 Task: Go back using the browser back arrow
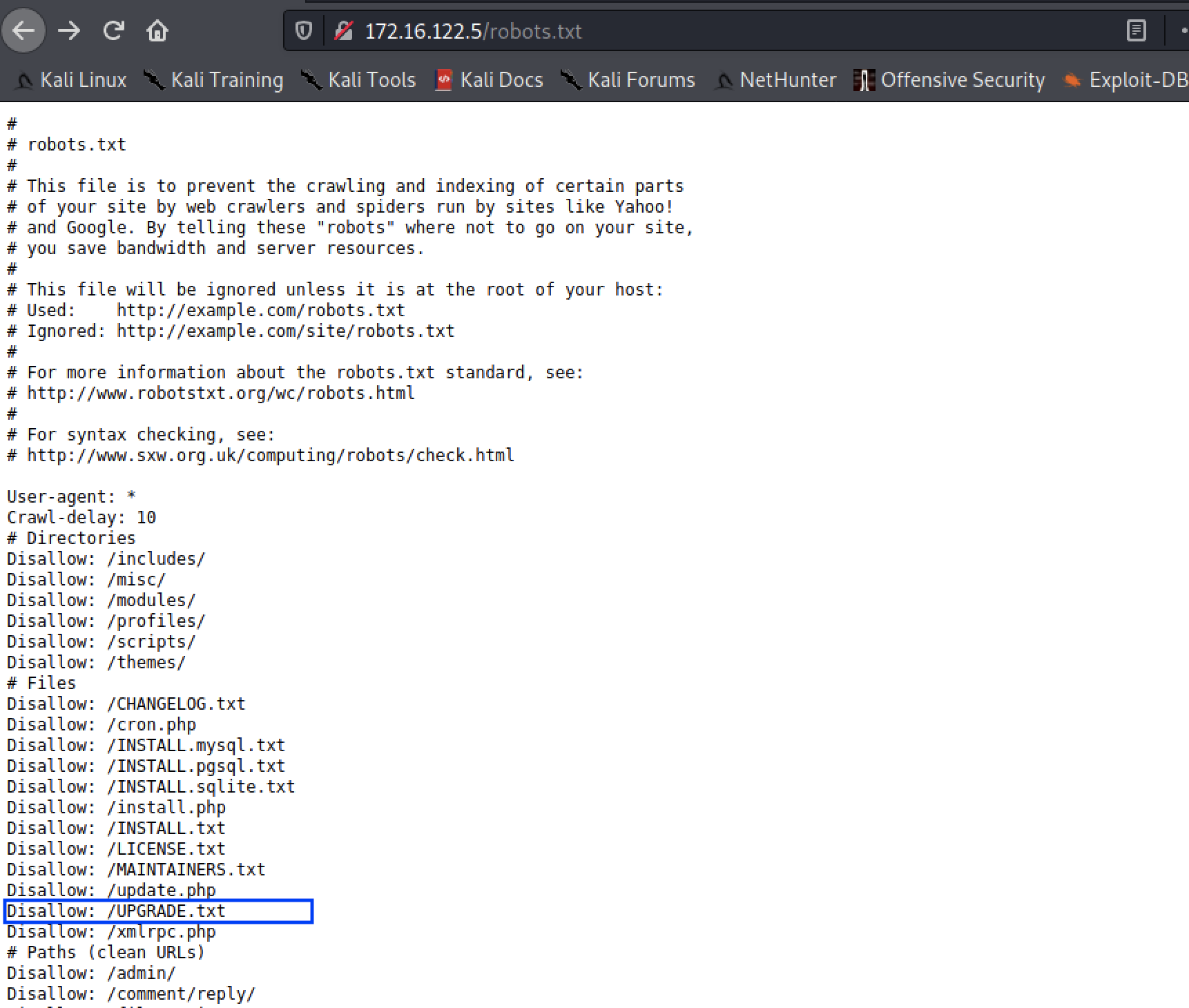click(x=23, y=30)
